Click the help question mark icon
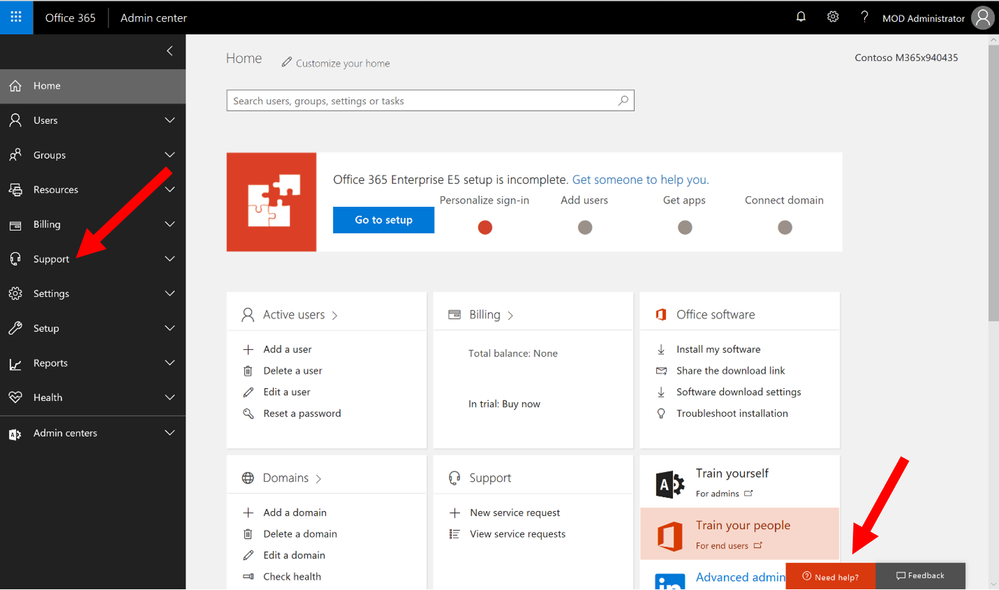The width and height of the screenshot is (999, 590). 864,17
